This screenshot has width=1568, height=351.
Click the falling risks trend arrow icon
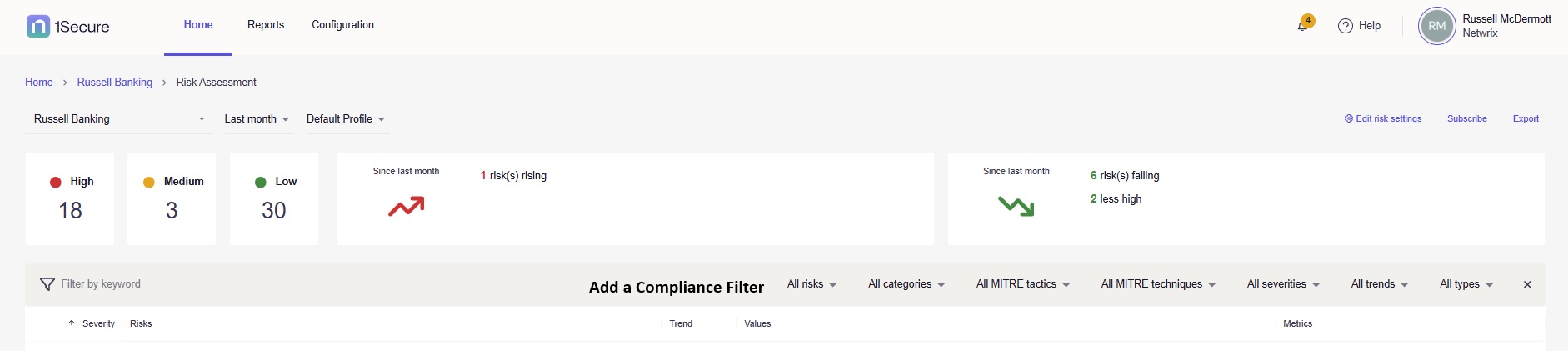tap(1016, 206)
